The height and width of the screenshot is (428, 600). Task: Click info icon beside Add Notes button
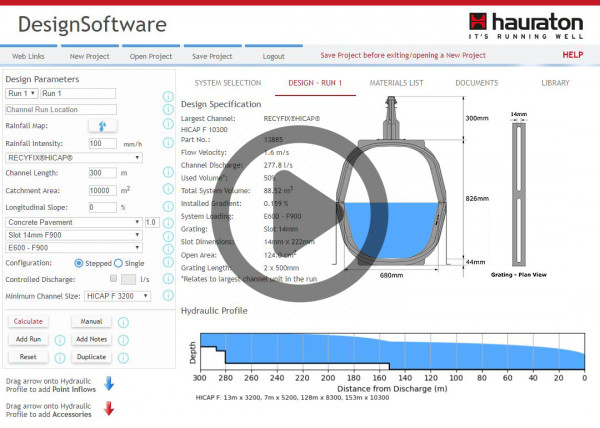pyautogui.click(x=123, y=340)
